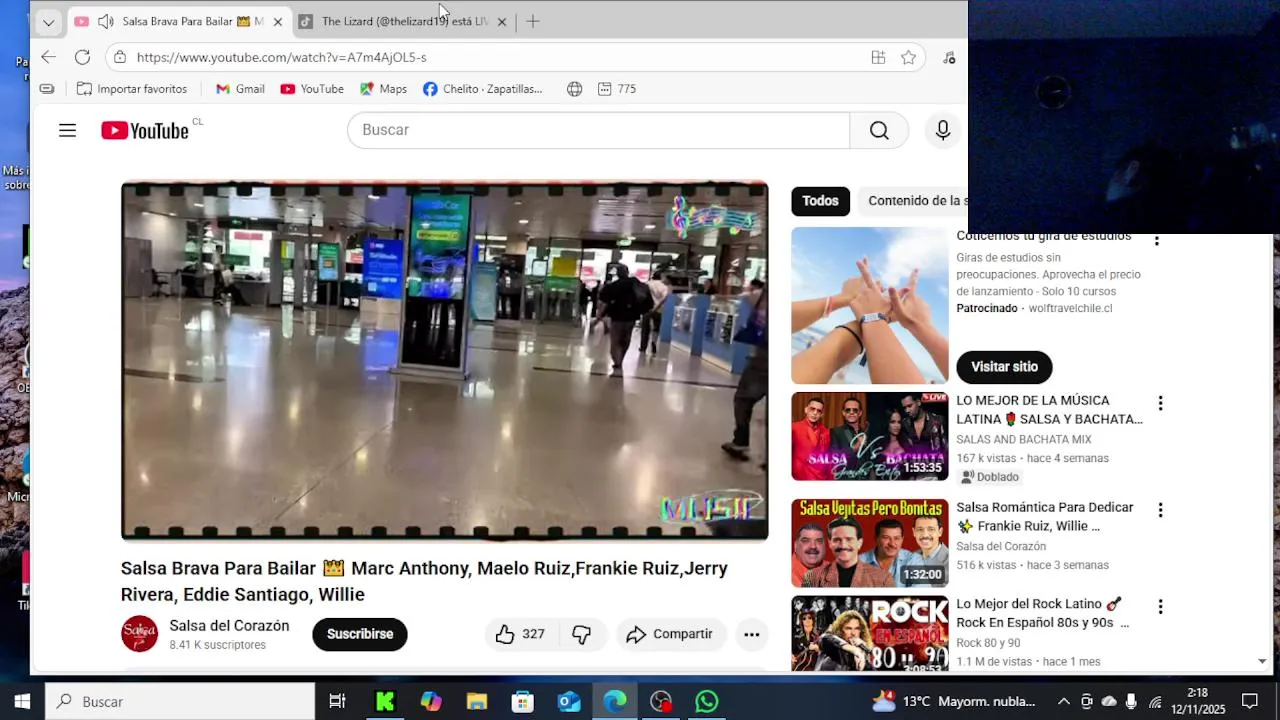Open Salsa Romántica Para Dedicar video title
This screenshot has height=720, width=1280.
click(1045, 517)
